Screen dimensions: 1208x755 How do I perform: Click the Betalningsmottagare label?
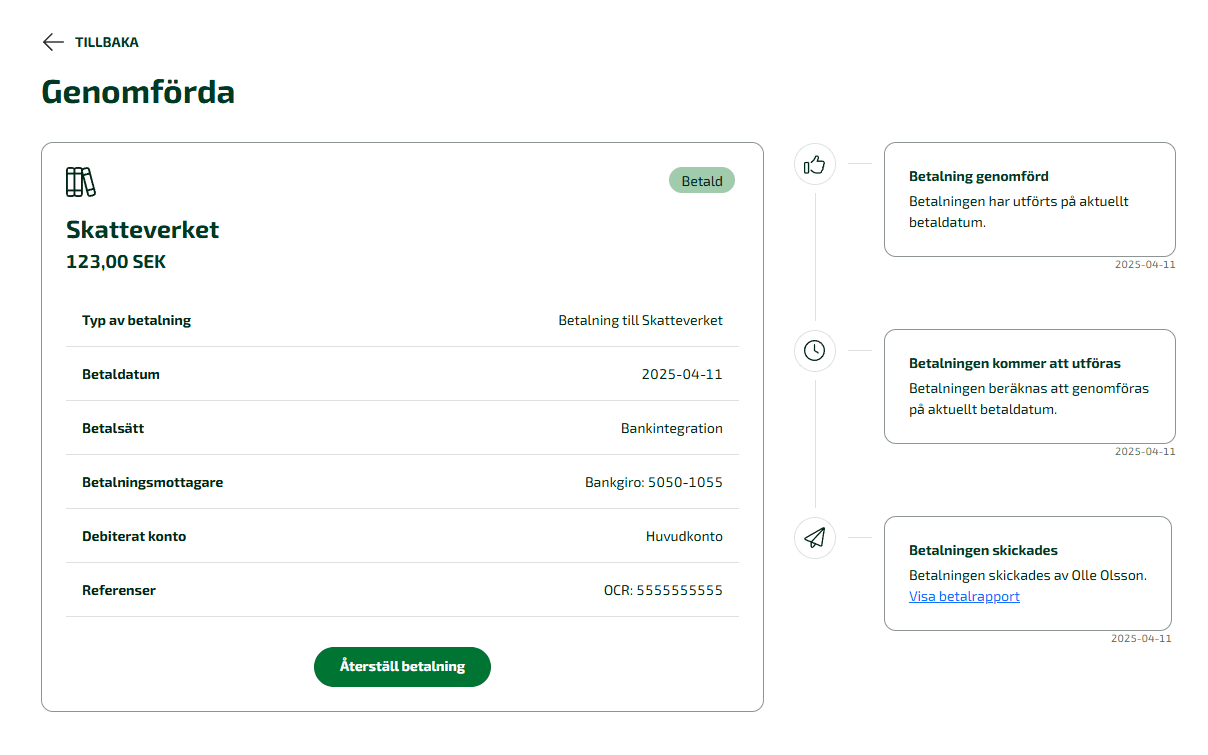coord(152,482)
